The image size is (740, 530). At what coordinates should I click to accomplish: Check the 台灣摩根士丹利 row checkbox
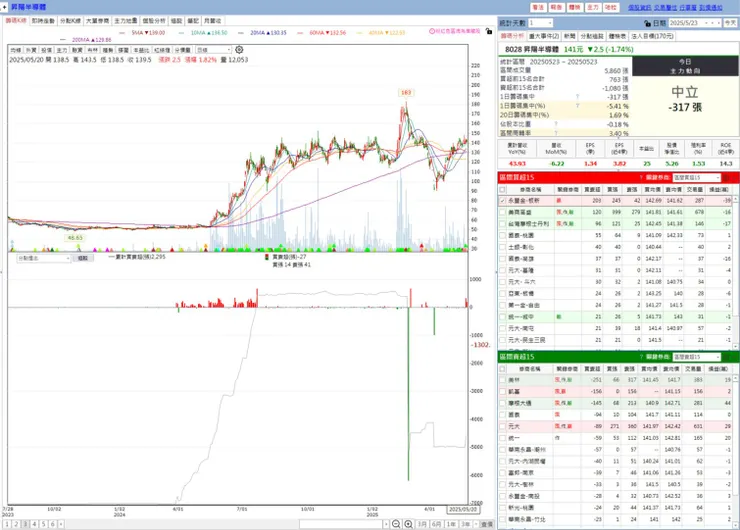(502, 224)
